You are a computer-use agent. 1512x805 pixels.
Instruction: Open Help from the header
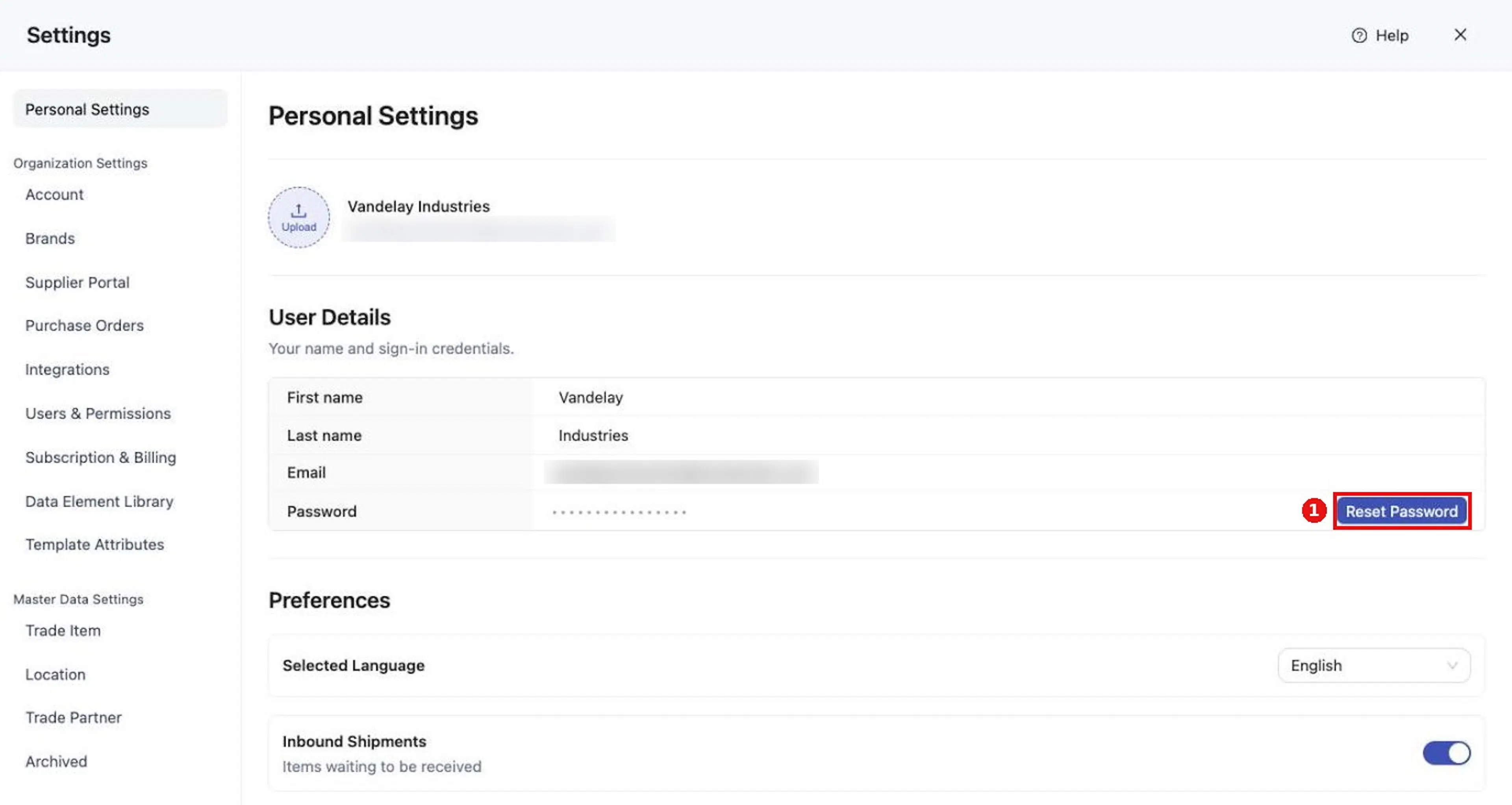[1380, 35]
